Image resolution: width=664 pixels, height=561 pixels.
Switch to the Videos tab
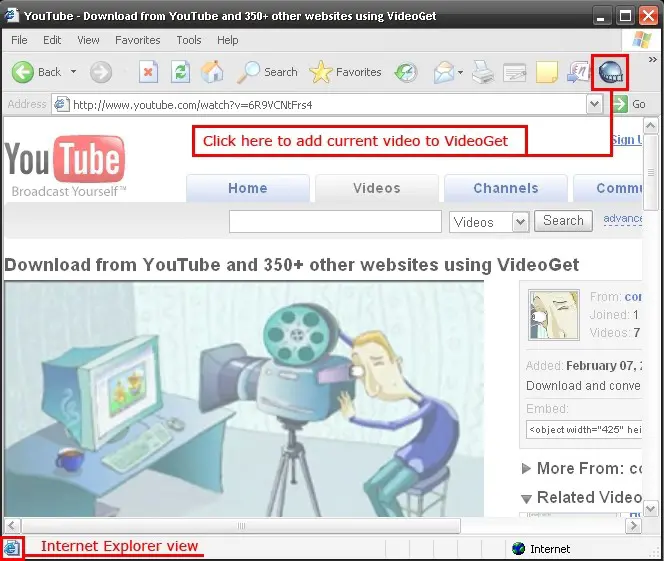[x=376, y=188]
